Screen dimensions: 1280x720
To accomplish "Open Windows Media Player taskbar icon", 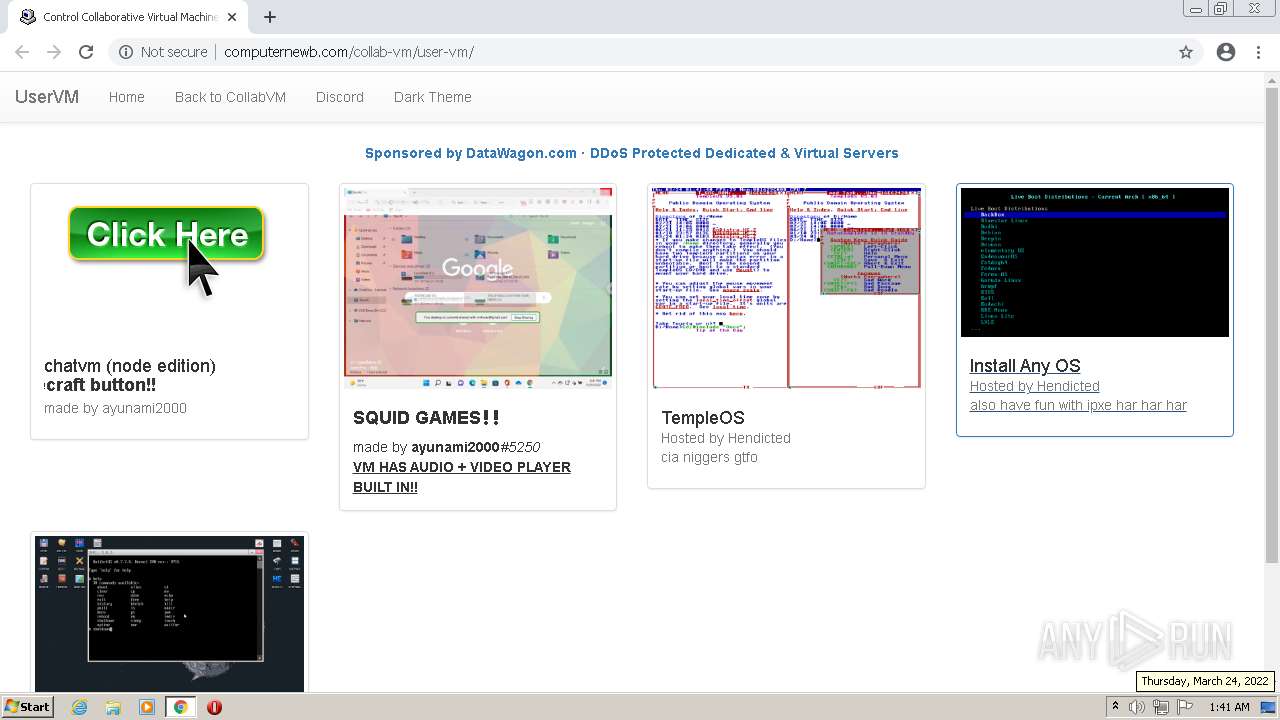I will pyautogui.click(x=147, y=707).
